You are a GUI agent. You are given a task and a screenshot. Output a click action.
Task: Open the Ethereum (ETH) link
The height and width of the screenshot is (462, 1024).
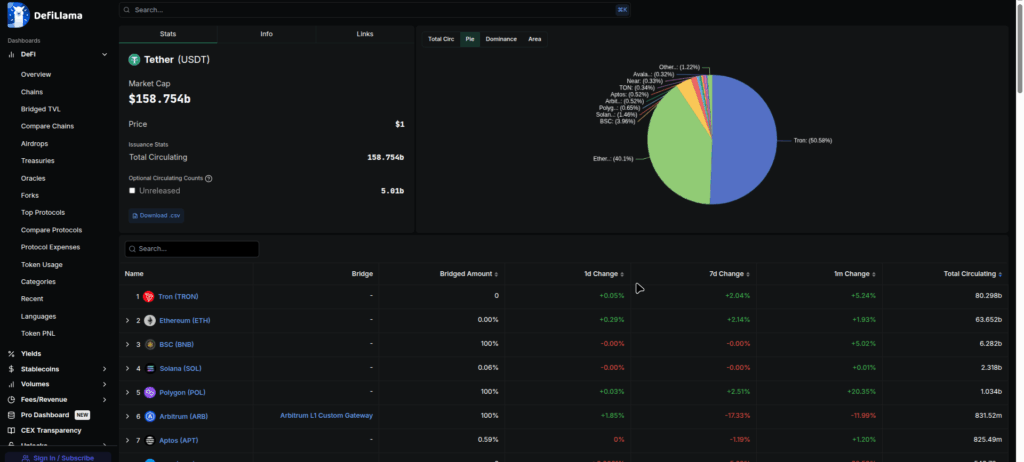pos(185,320)
